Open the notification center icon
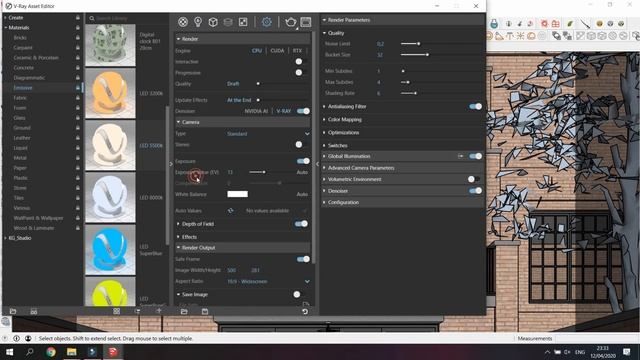Image resolution: width=640 pixels, height=360 pixels. (627, 352)
